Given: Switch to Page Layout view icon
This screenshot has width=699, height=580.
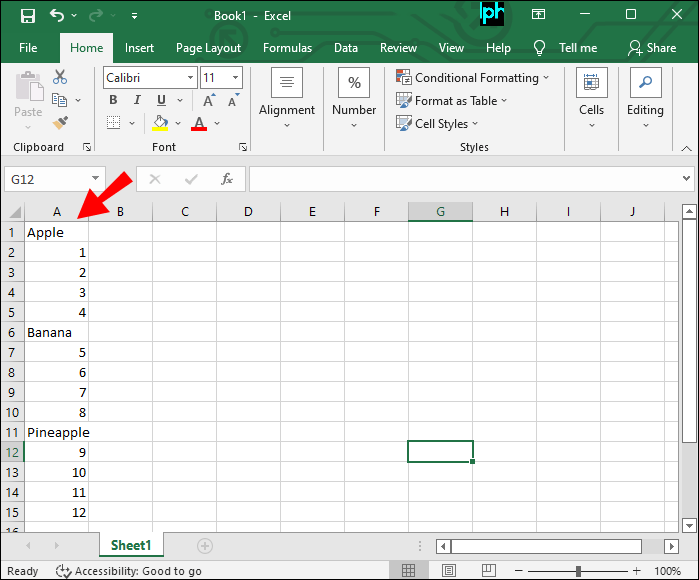Looking at the screenshot, I should click(447, 571).
